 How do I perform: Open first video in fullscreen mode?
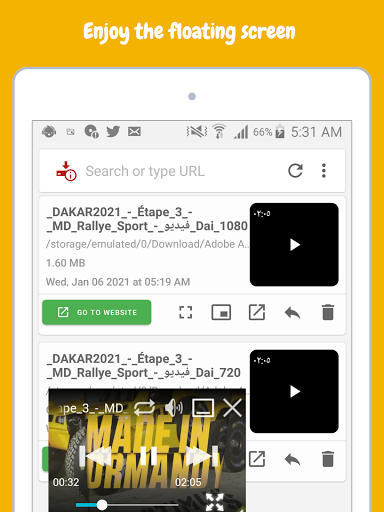[x=186, y=313]
